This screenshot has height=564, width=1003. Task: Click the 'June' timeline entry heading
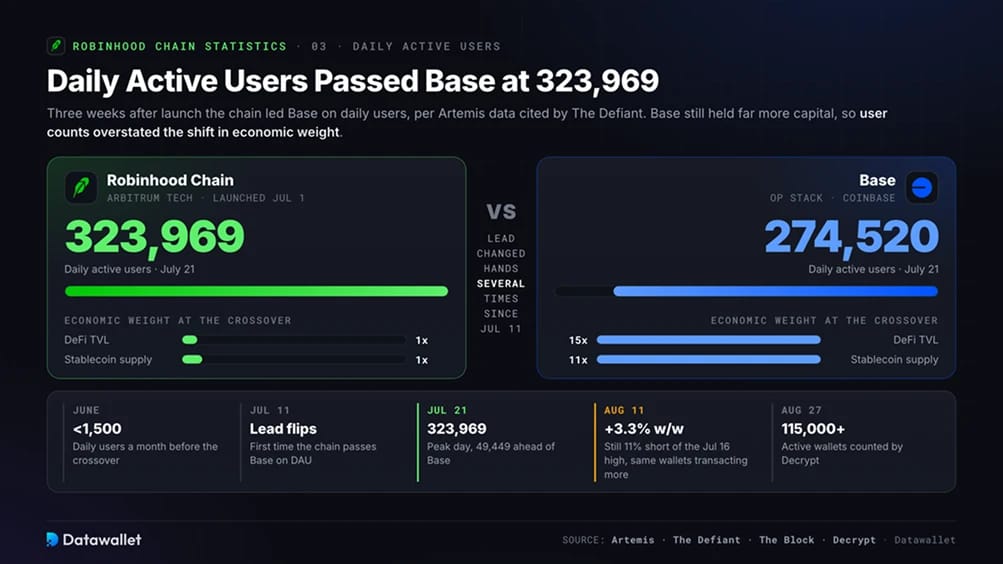click(x=86, y=410)
